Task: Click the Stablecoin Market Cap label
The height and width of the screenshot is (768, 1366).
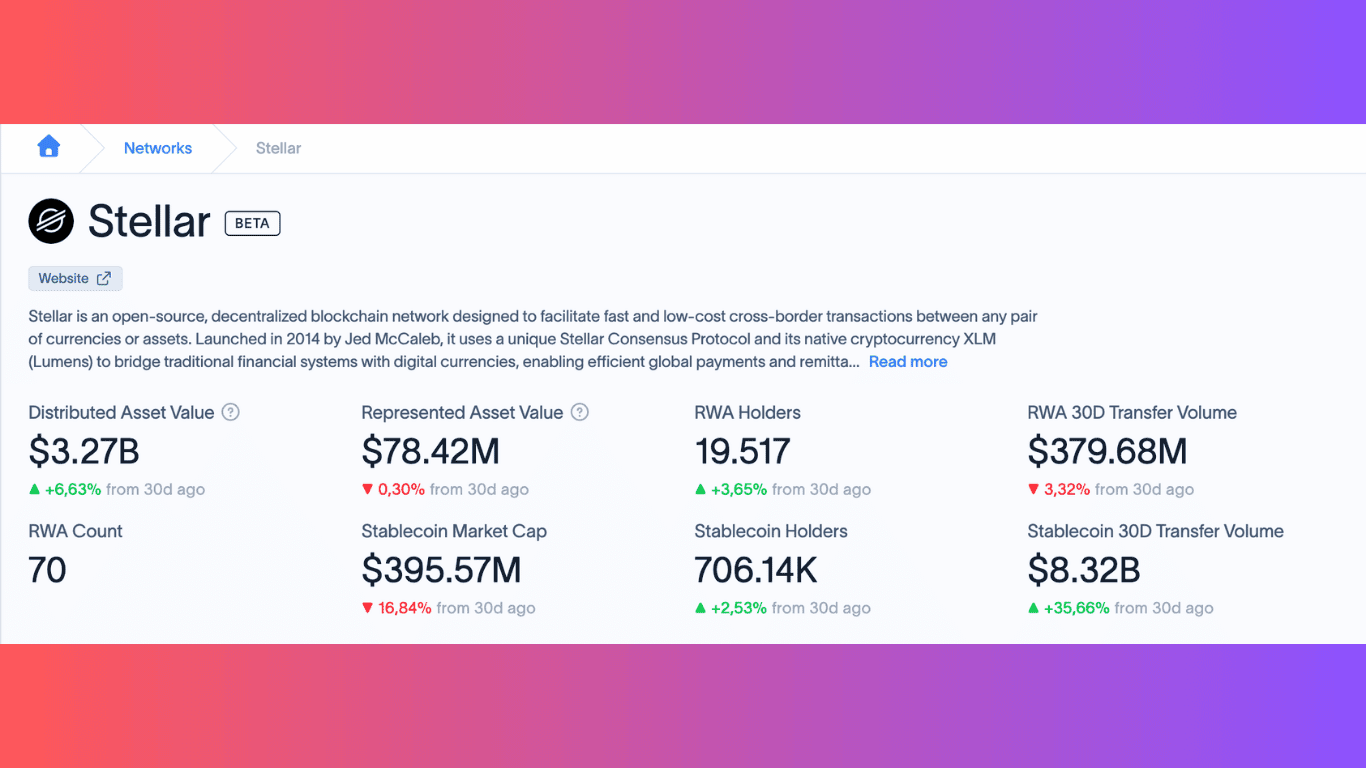Action: (x=454, y=531)
